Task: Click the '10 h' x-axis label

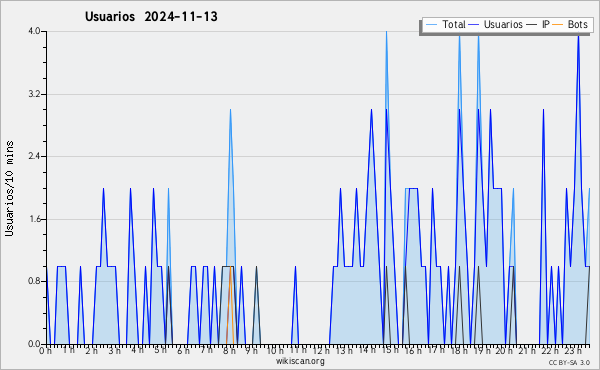Action: [x=275, y=350]
